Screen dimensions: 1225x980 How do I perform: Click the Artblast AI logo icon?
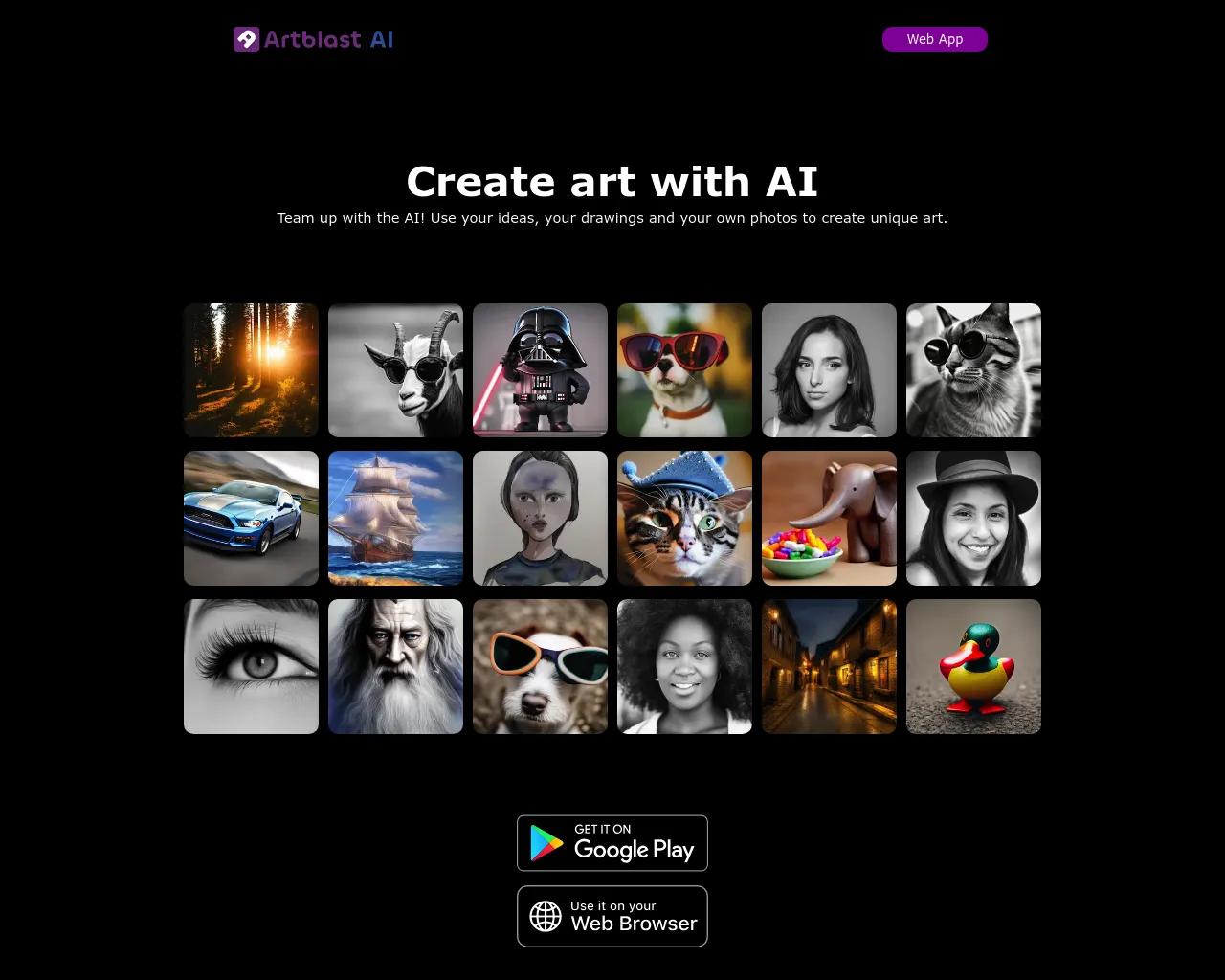click(247, 39)
